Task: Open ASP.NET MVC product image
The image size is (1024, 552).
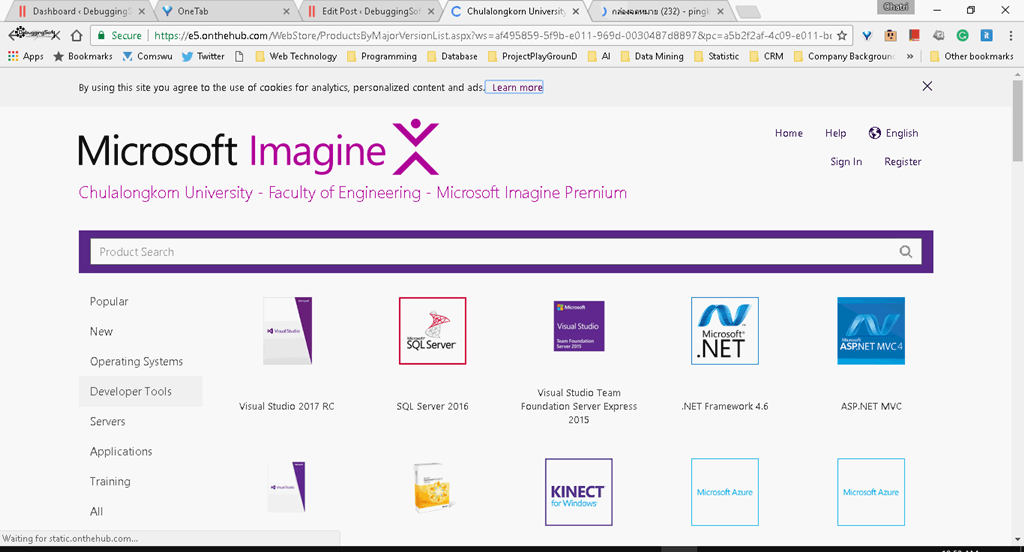Action: pos(871,331)
